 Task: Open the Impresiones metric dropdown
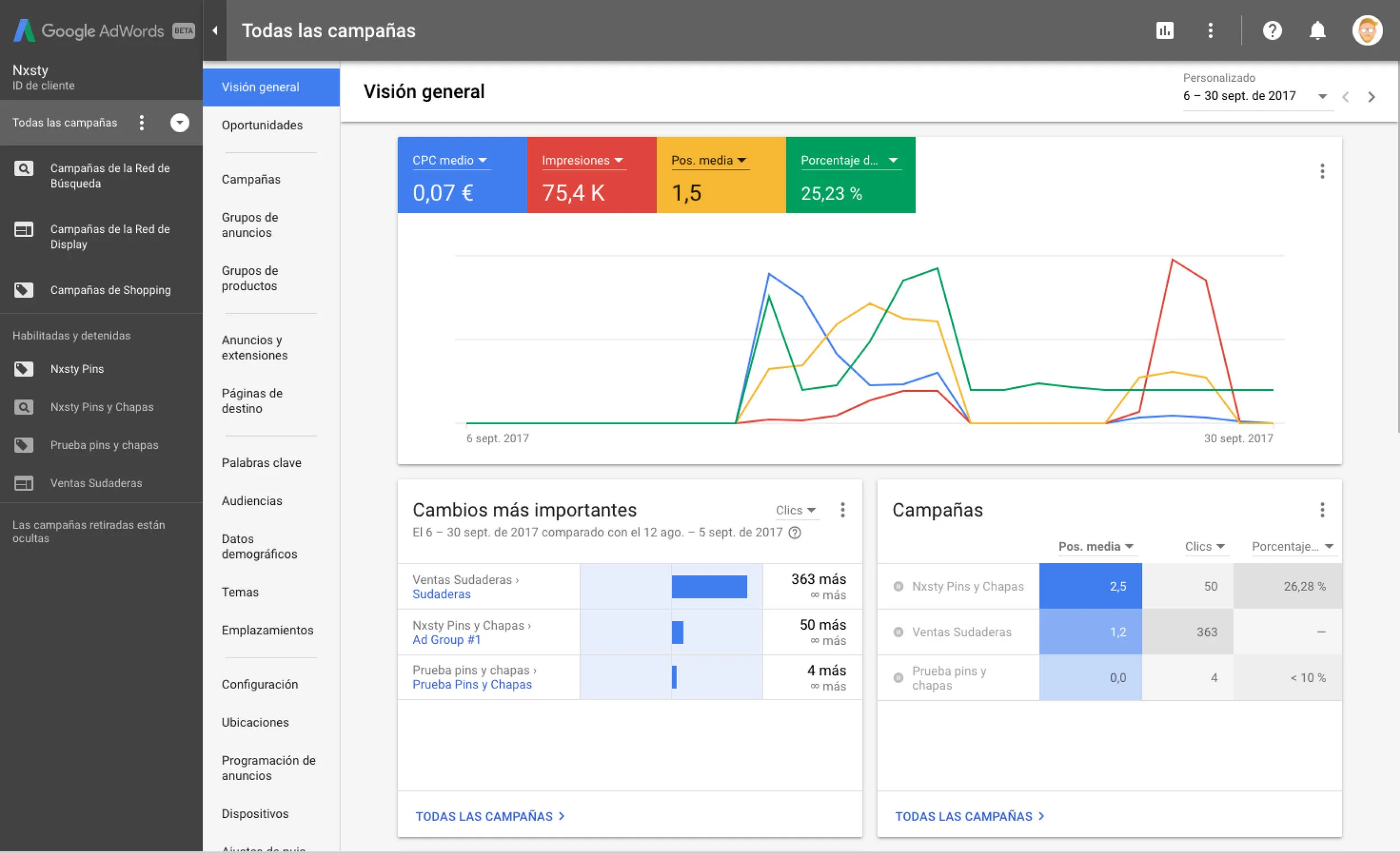pos(584,161)
